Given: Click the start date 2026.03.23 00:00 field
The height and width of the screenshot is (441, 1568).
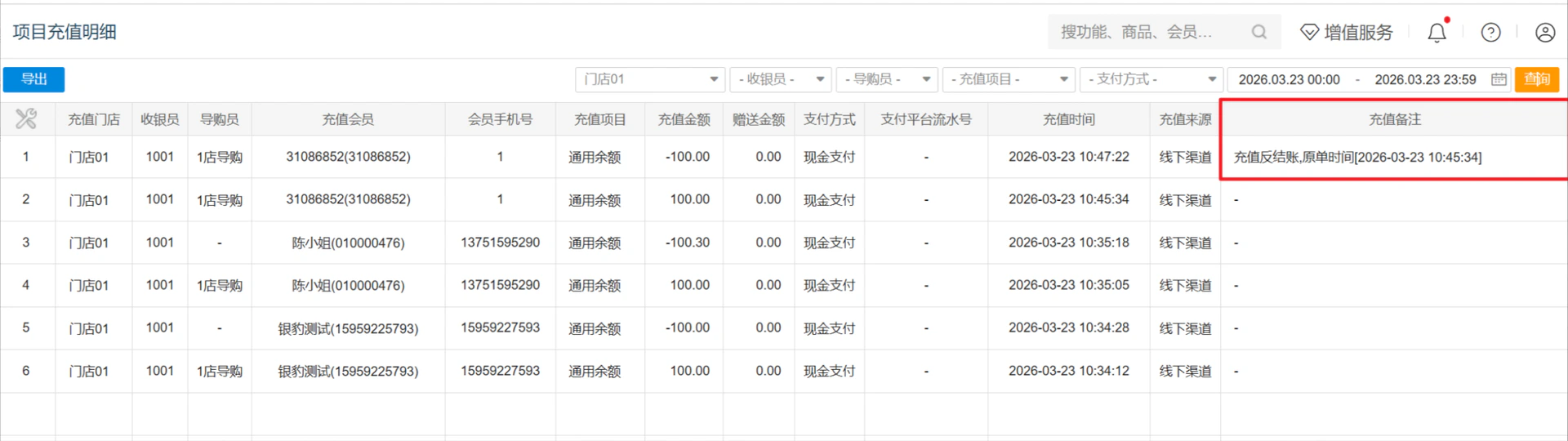Looking at the screenshot, I should [x=1289, y=79].
